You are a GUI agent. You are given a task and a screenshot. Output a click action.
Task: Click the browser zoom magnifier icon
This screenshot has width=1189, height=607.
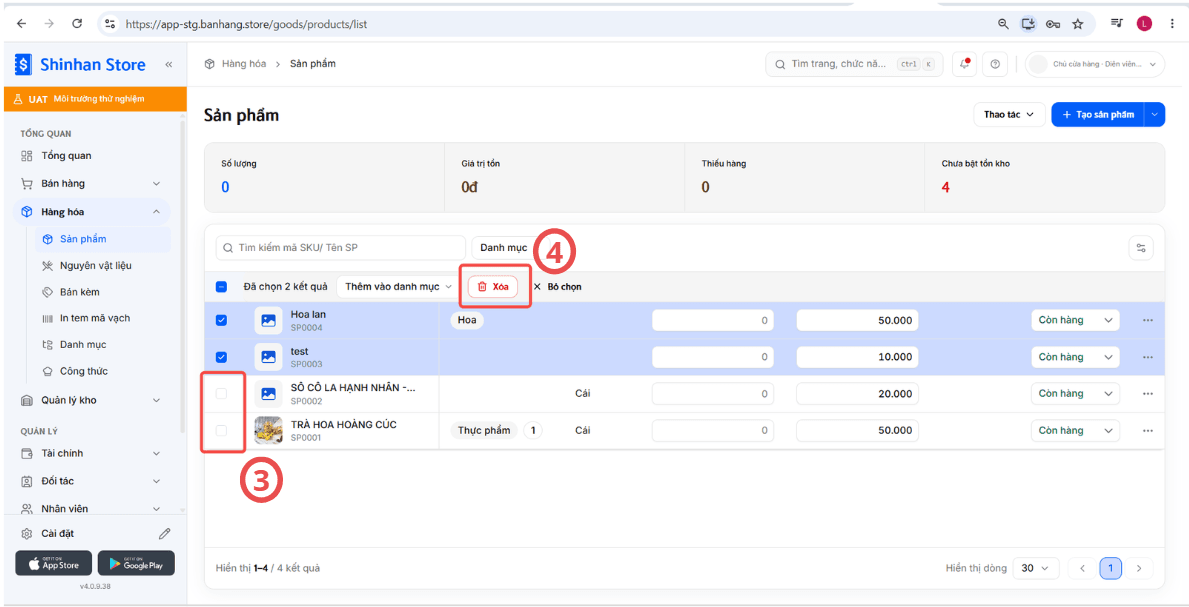coord(1003,24)
